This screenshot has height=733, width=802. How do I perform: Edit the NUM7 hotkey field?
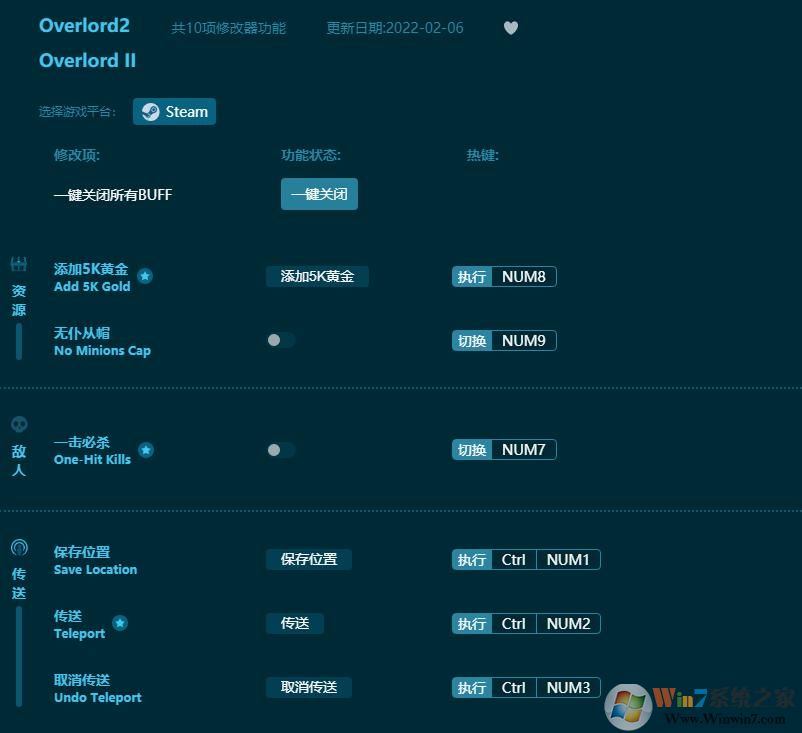(x=524, y=450)
